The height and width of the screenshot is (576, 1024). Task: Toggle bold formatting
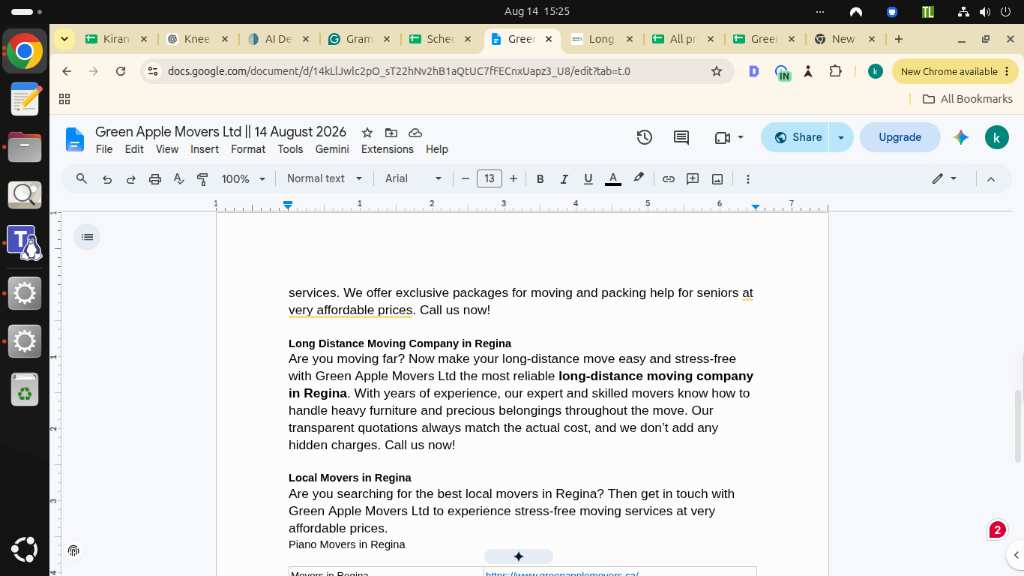tap(540, 179)
